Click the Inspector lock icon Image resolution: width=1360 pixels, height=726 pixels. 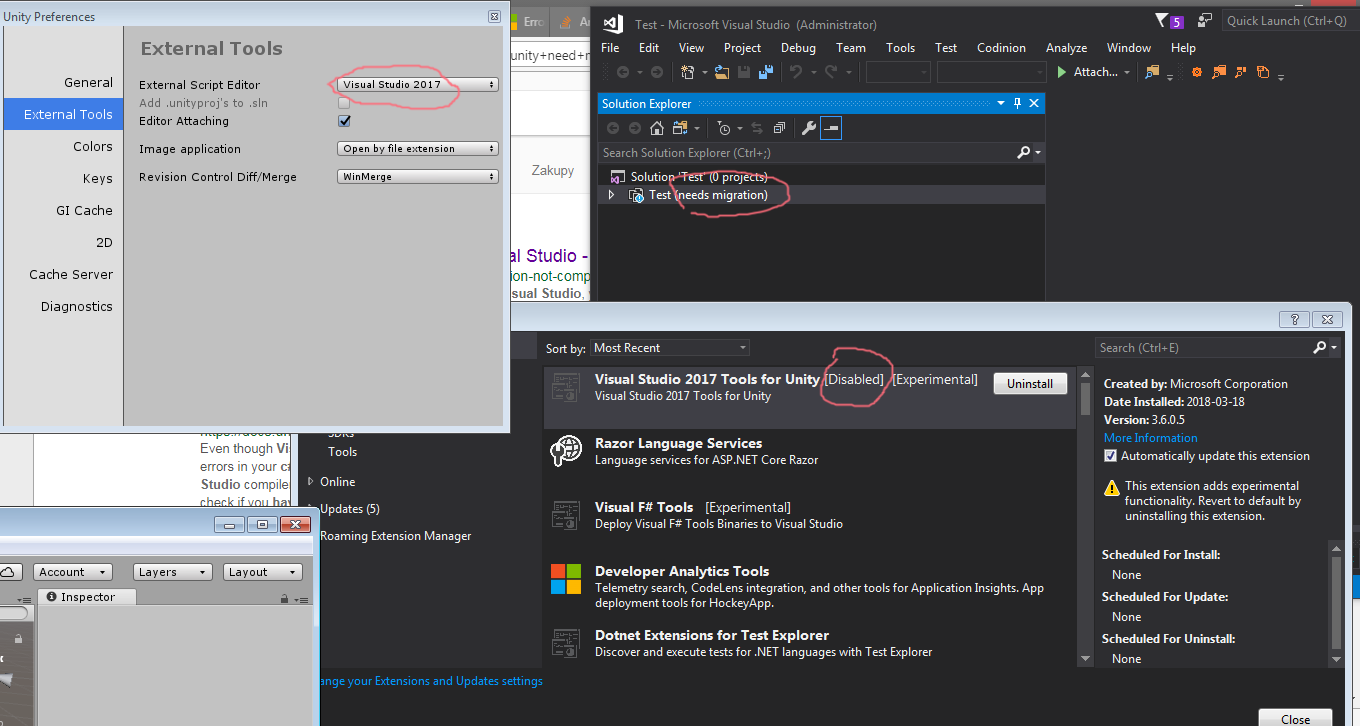pos(285,598)
